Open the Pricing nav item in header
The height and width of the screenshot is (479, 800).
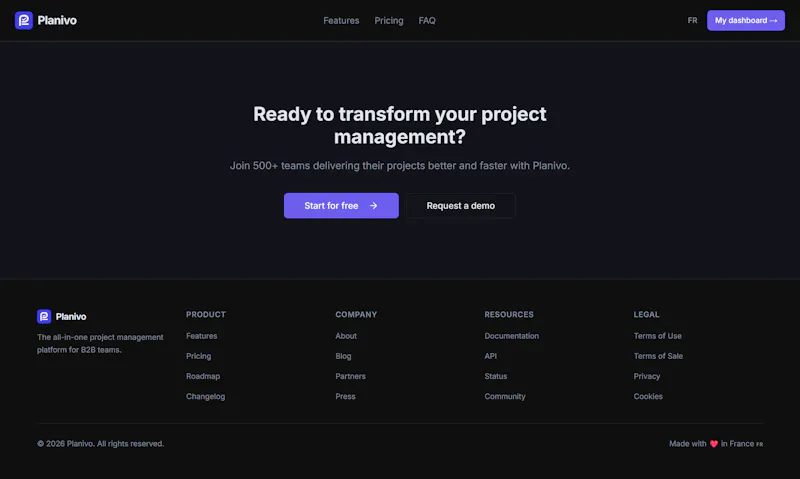pyautogui.click(x=389, y=20)
